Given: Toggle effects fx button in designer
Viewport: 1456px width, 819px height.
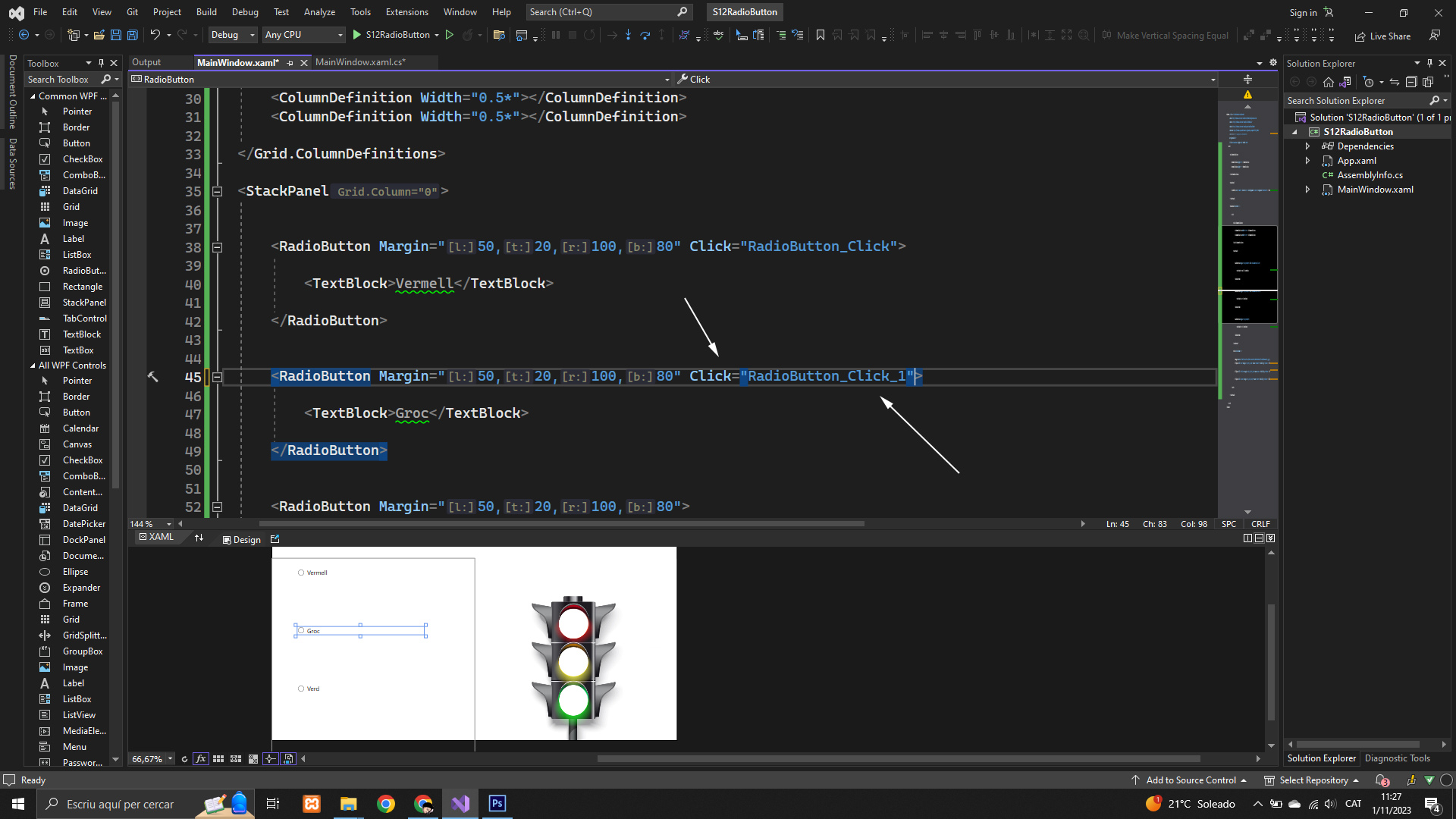Looking at the screenshot, I should [200, 758].
